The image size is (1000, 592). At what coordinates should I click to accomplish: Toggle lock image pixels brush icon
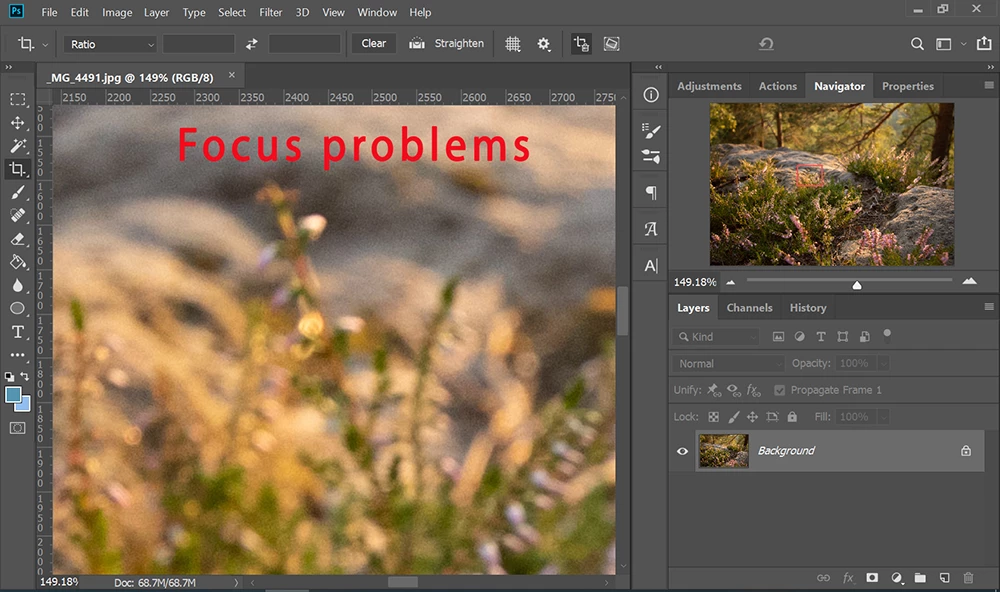(733, 417)
